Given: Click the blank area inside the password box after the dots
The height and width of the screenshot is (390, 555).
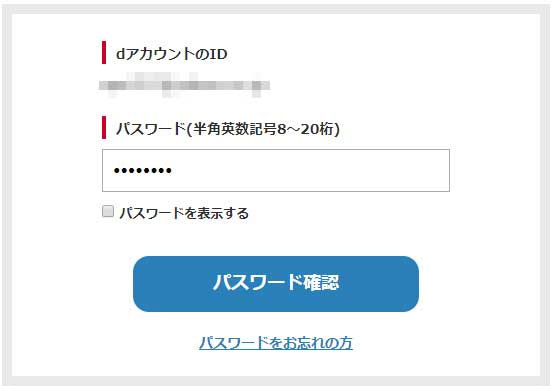Looking at the screenshot, I should [x=310, y=171].
